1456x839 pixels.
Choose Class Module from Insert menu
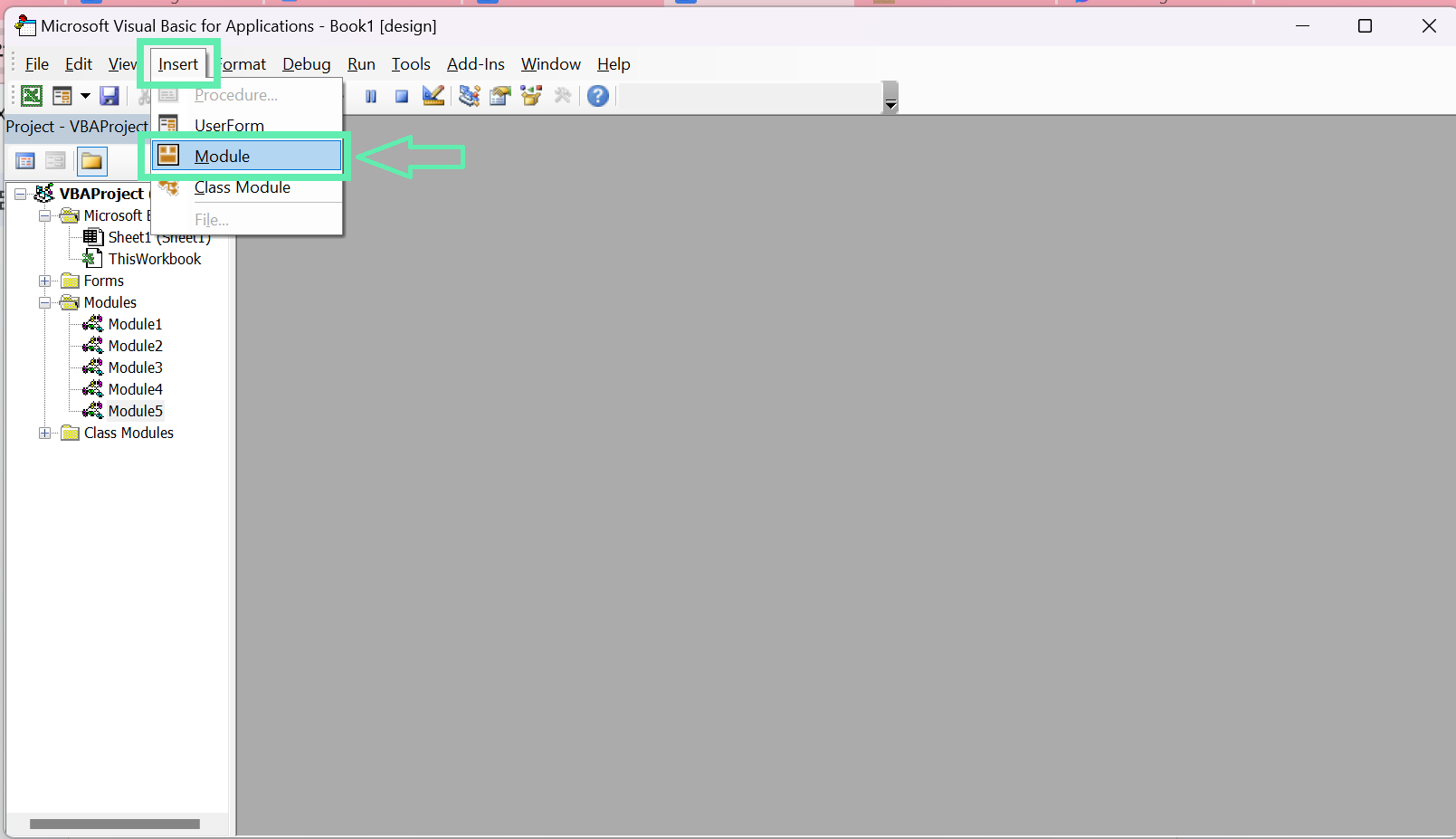coord(247,187)
